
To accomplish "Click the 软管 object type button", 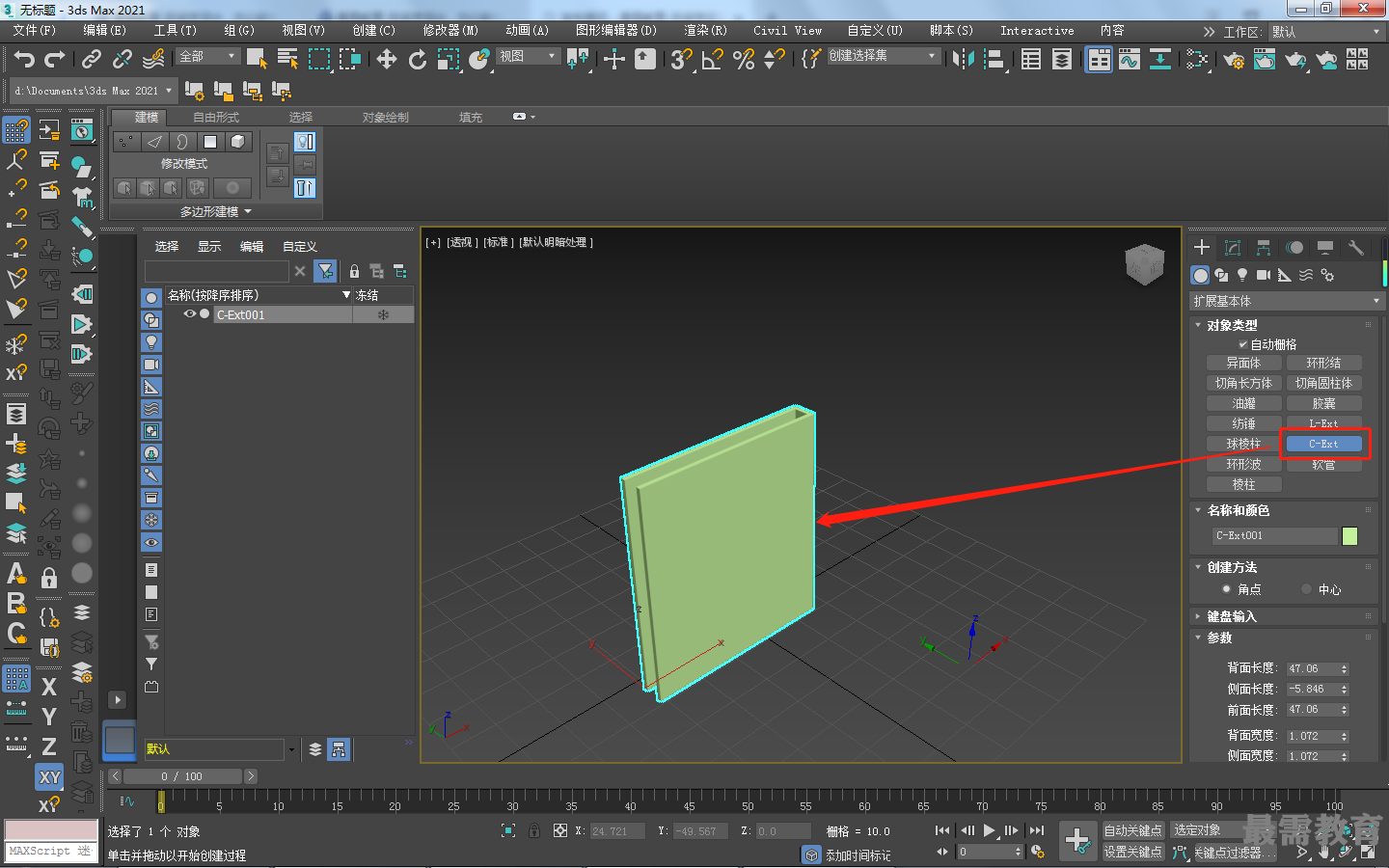I will 1324,464.
